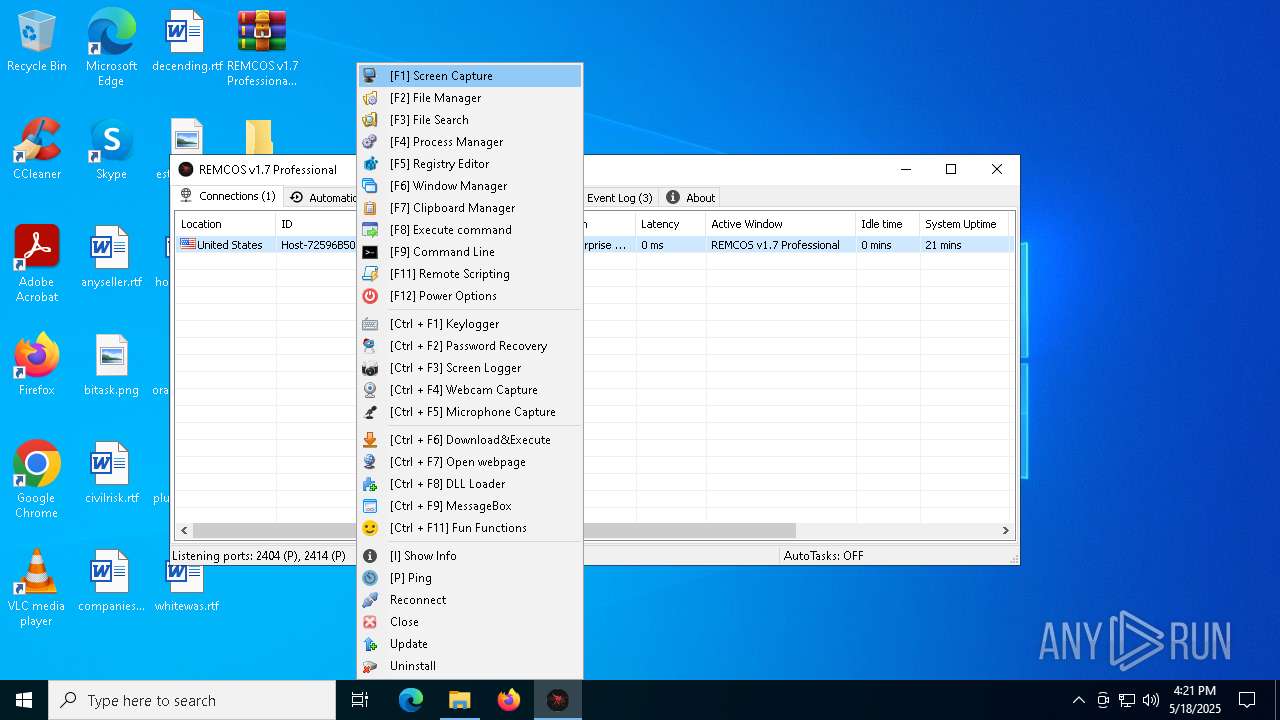Select the Close entry in context menu
The width and height of the screenshot is (1280, 720).
tap(470, 622)
